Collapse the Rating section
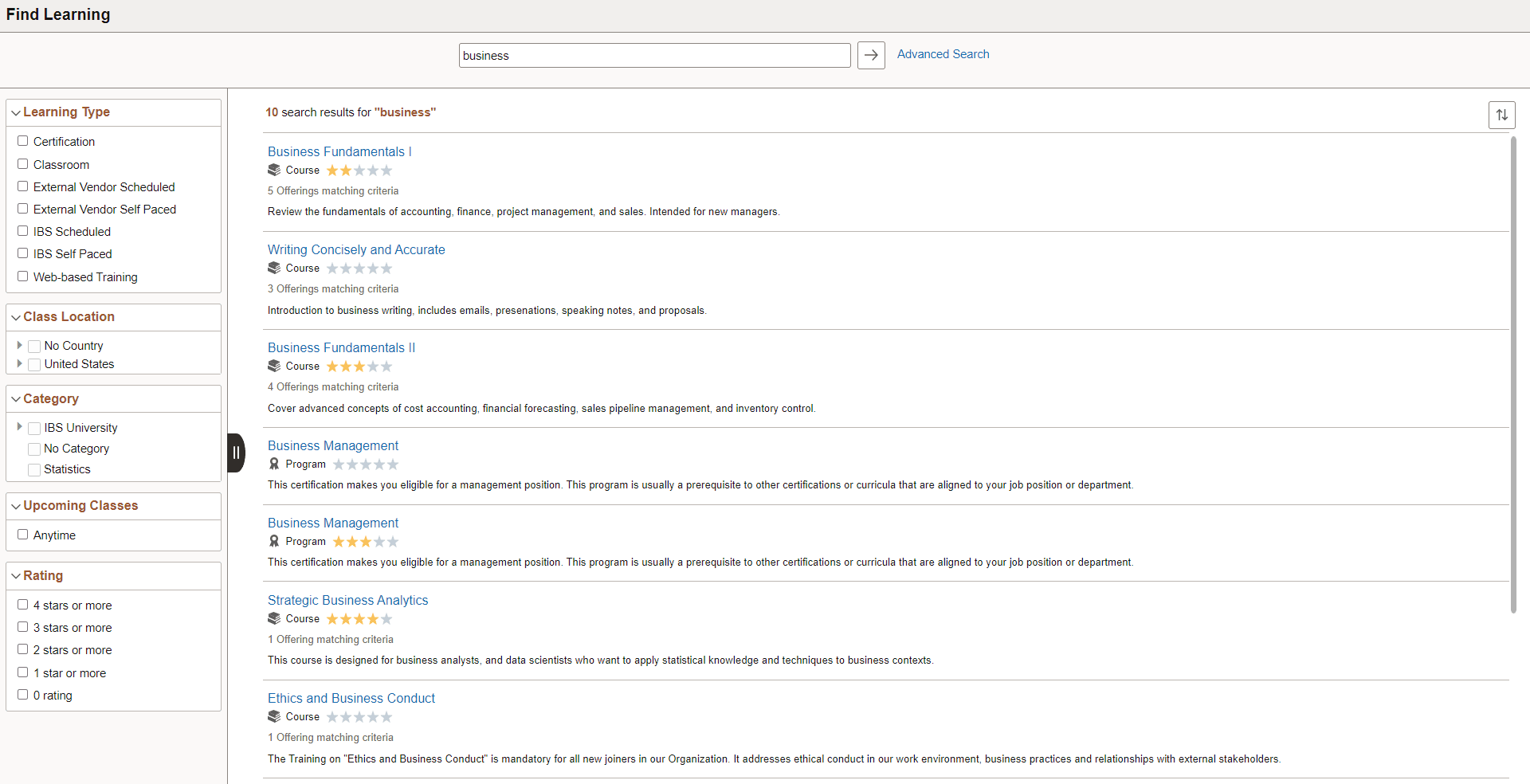The height and width of the screenshot is (784, 1530). click(16, 576)
